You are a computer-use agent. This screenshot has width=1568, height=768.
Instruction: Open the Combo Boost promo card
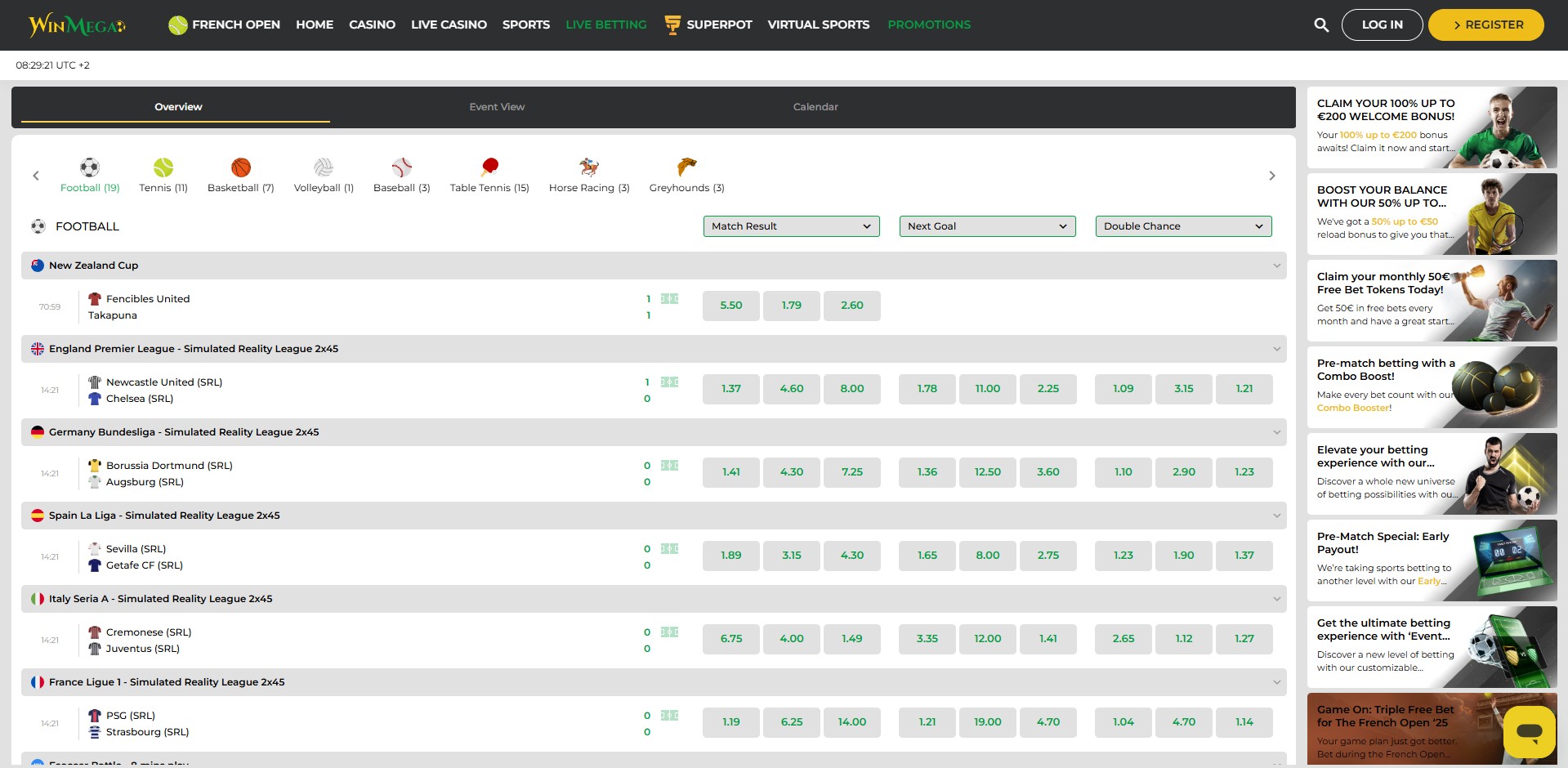click(1432, 387)
